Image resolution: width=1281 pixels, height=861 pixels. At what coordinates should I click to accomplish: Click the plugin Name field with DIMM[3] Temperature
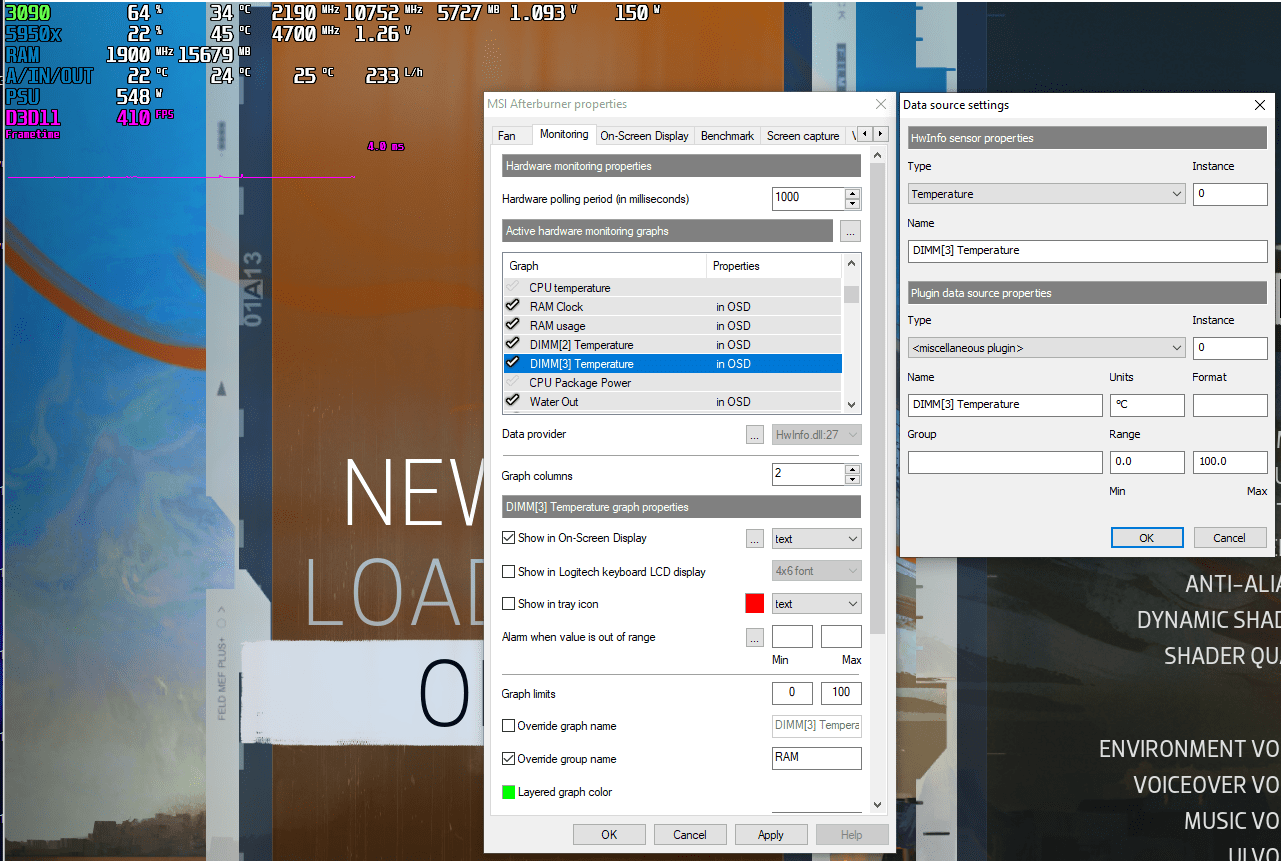(1005, 405)
